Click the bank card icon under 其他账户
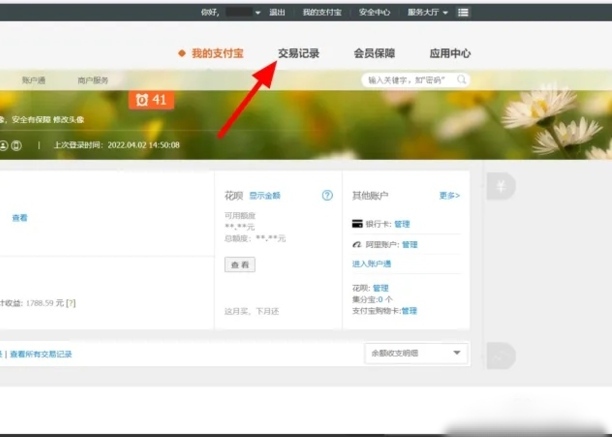Image resolution: width=612 pixels, height=437 pixels. pyautogui.click(x=358, y=225)
